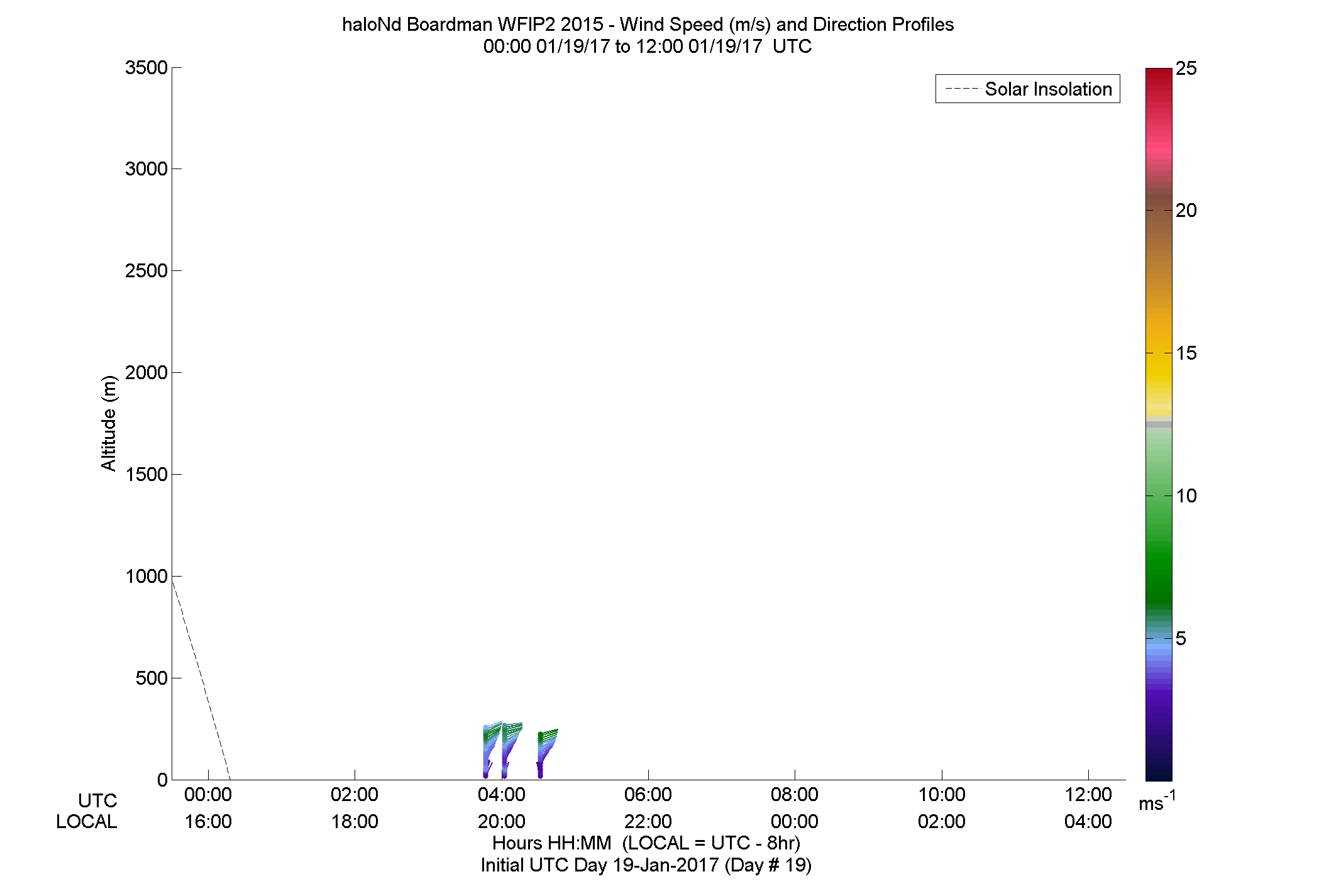This screenshot has height=896, width=1319.
Task: Click the UTC 12:00 x-axis tick label
Action: click(1088, 795)
